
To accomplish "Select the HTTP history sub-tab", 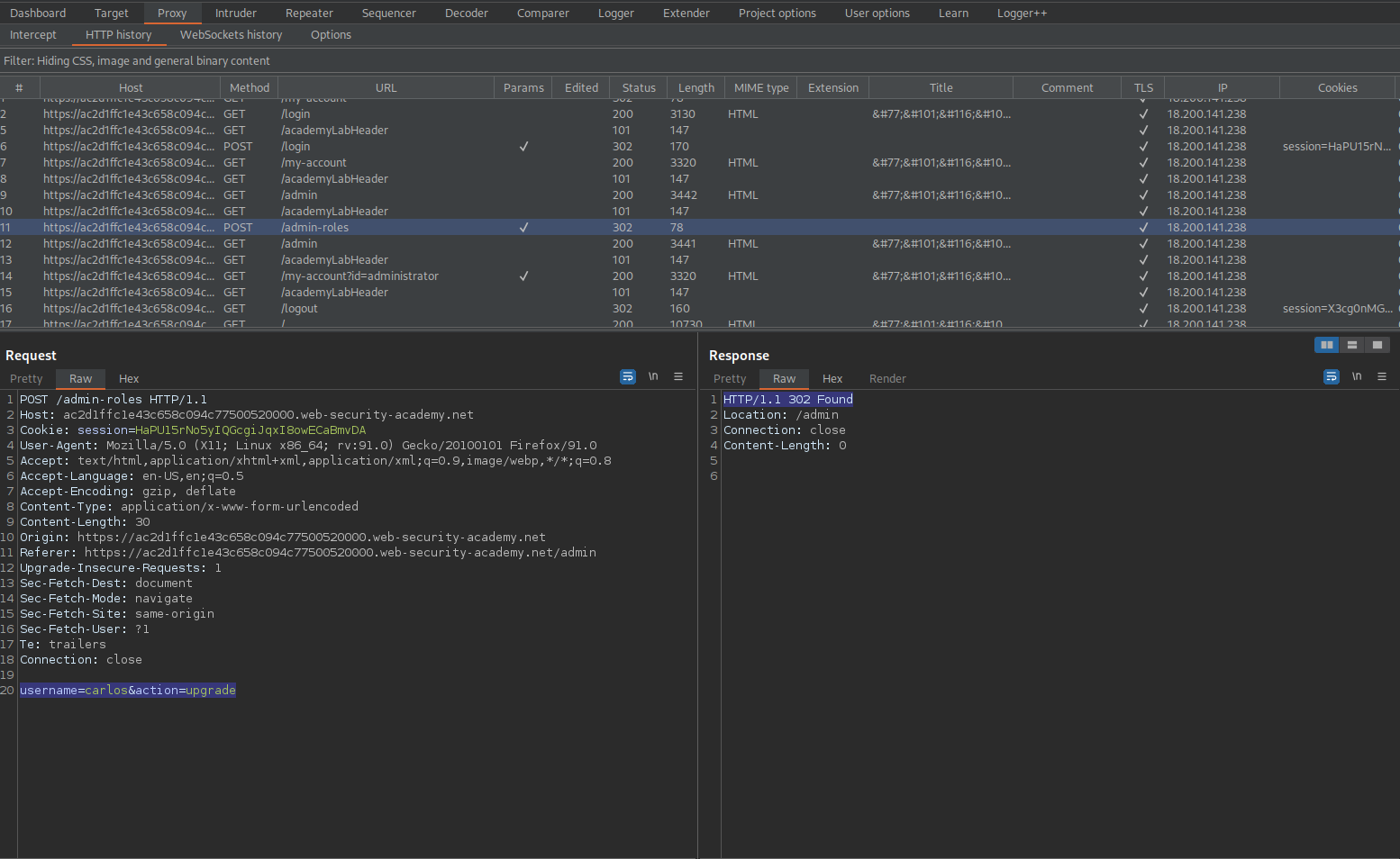I will pos(119,34).
